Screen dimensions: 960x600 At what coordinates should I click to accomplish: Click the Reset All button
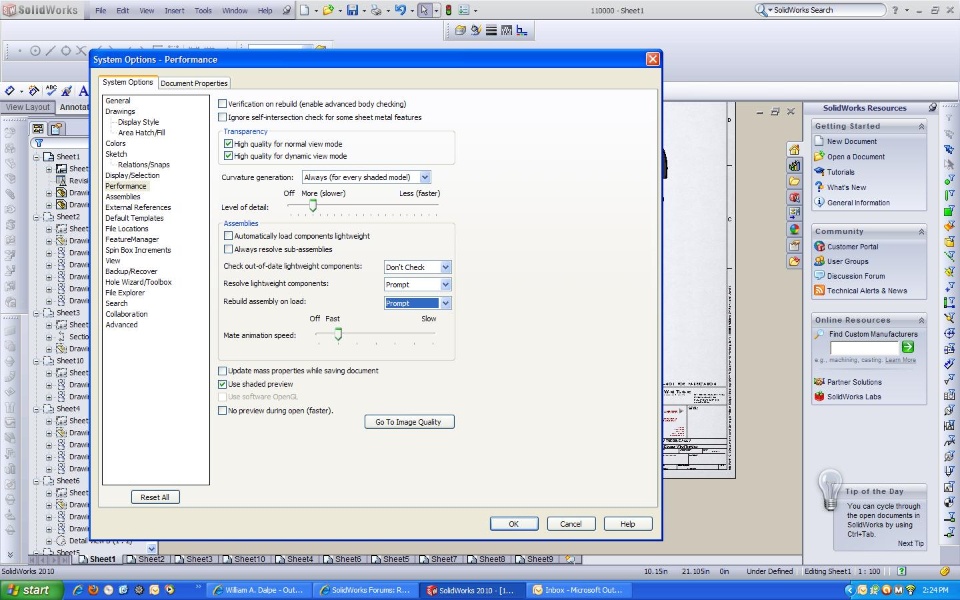coord(155,497)
